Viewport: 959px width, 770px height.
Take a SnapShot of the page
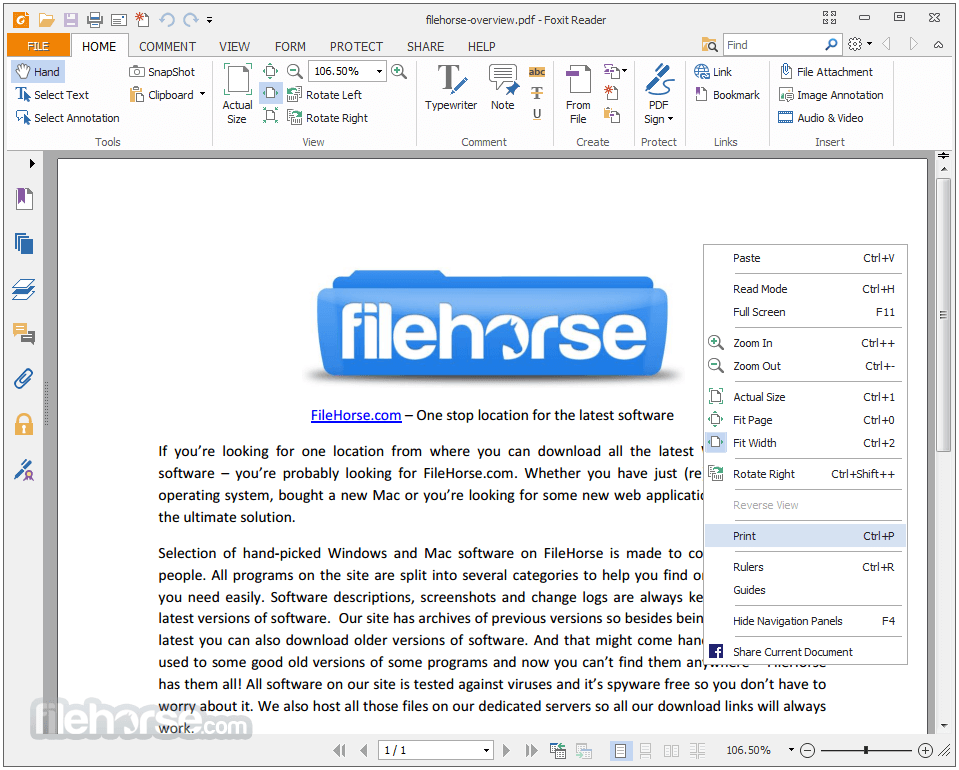[162, 72]
